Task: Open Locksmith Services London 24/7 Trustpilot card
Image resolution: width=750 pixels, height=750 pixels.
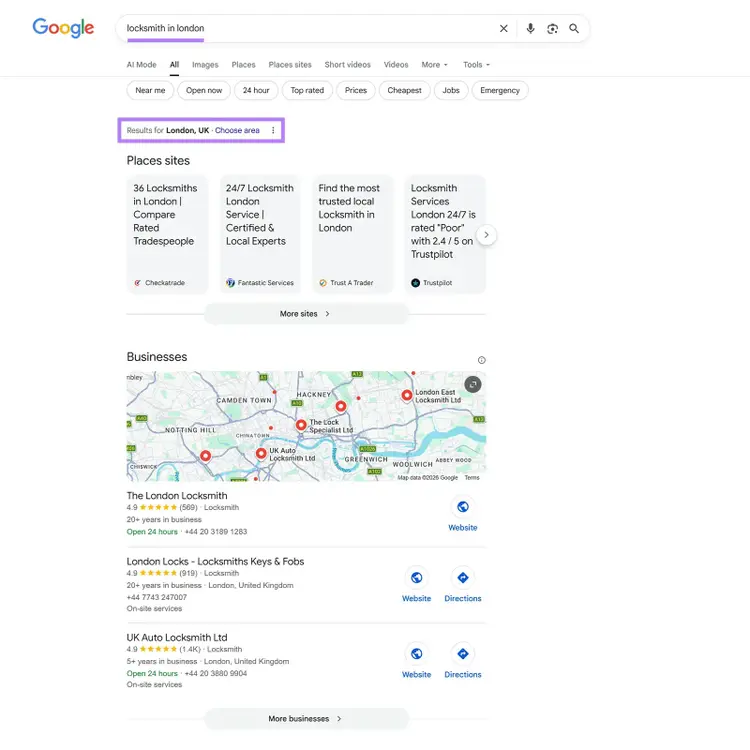Action: (x=444, y=234)
